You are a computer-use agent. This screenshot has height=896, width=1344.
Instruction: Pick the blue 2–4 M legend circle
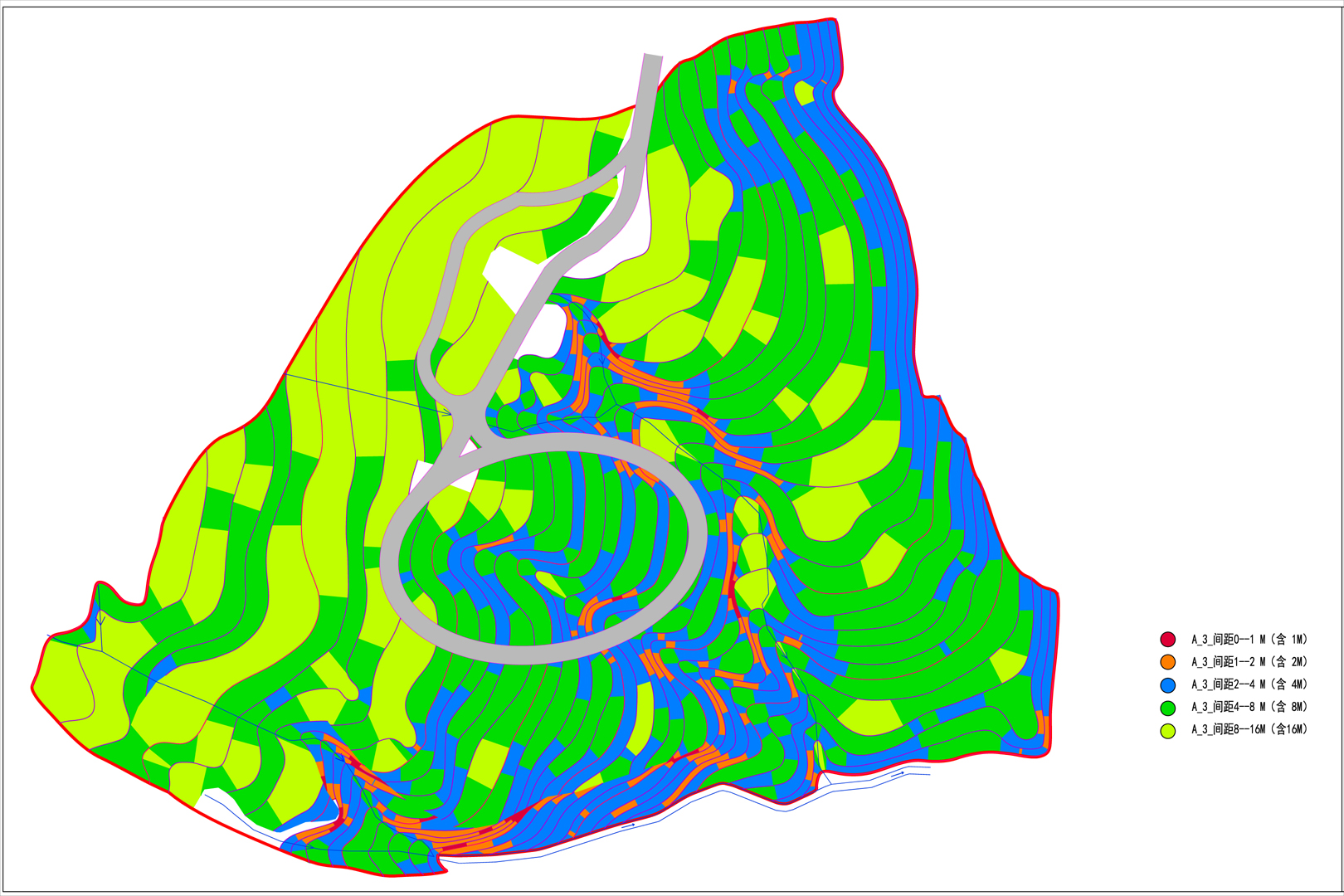coord(1167,684)
